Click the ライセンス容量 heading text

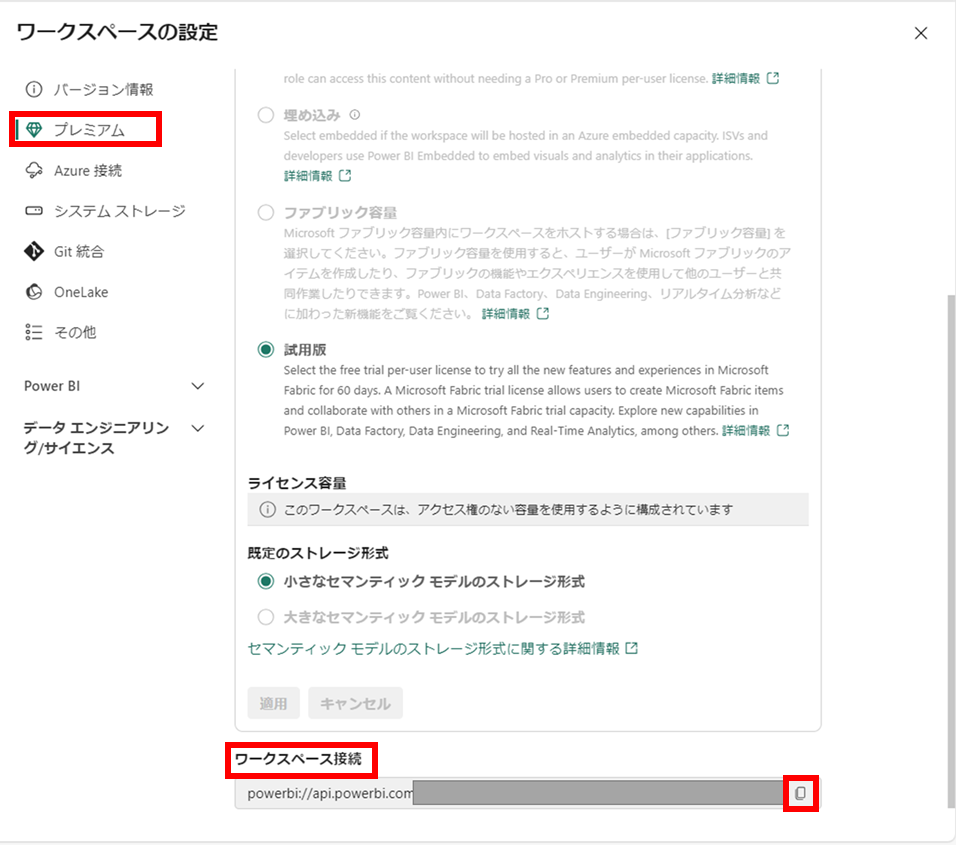pyautogui.click(x=297, y=483)
